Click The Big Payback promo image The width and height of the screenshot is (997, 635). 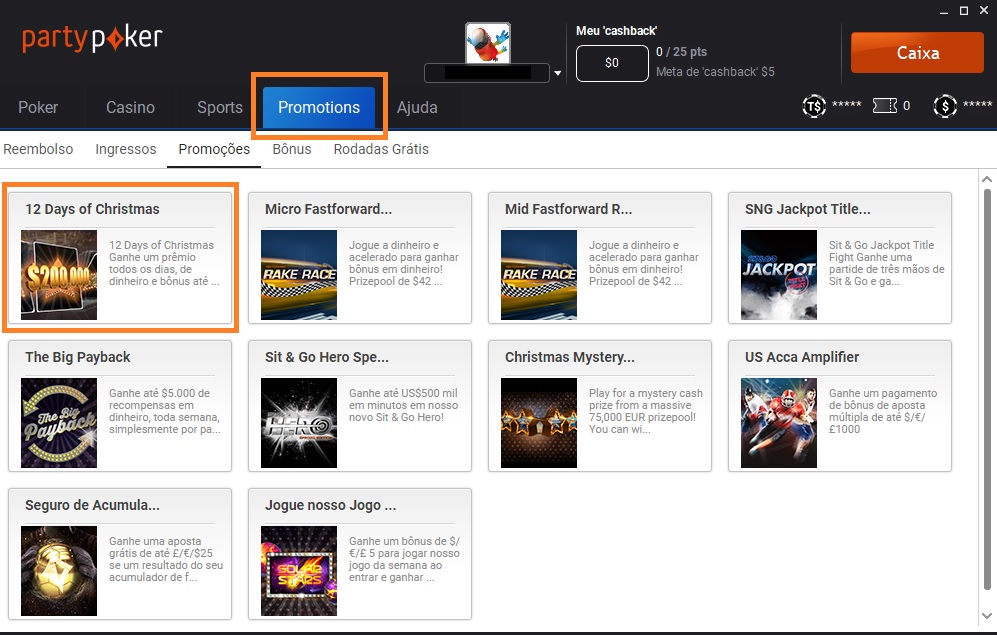(59, 423)
